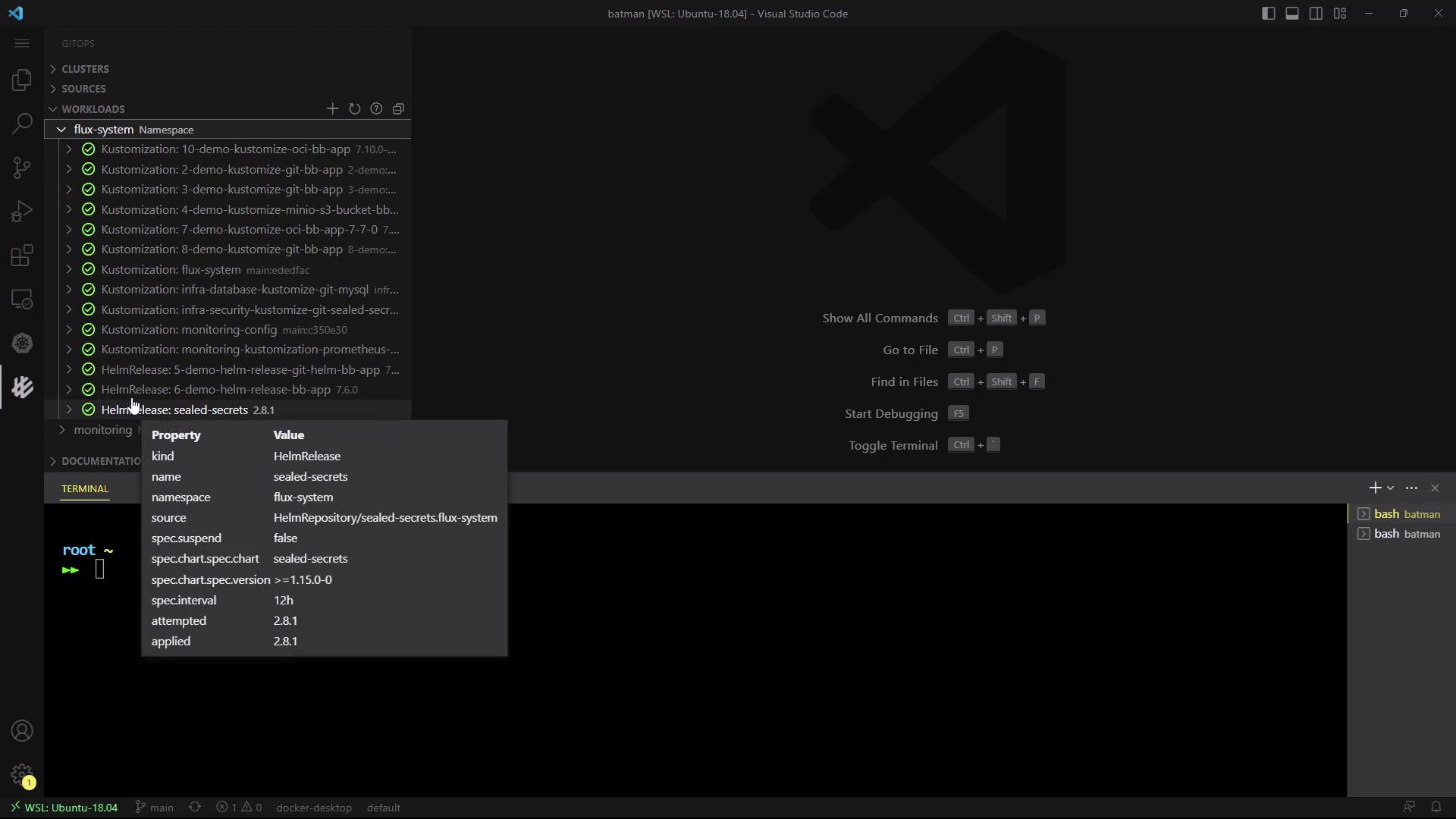1456x819 pixels.
Task: Open the Kubernetes activity bar icon
Action: 22,344
